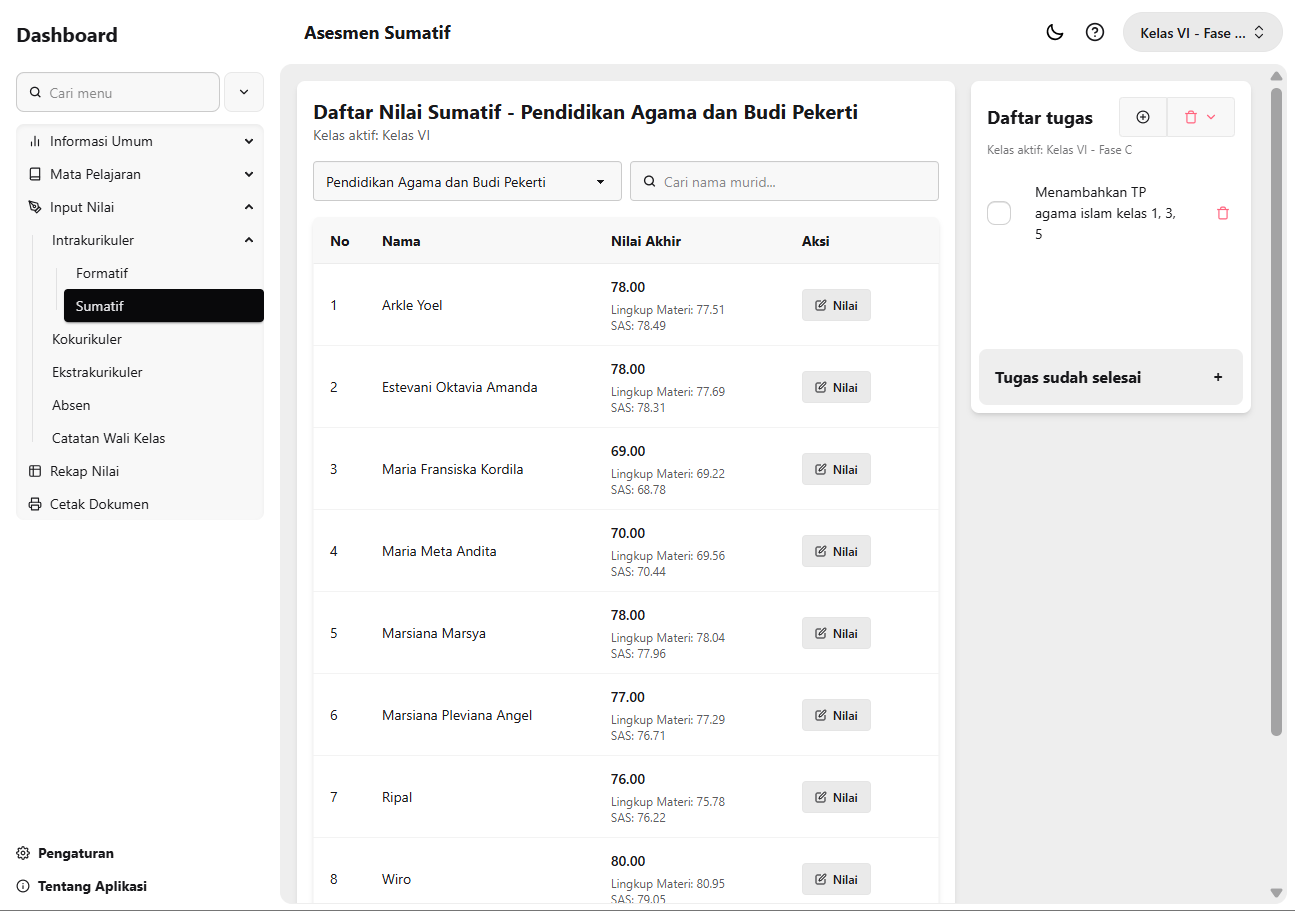
Task: Check the 'Menambahkan TP agama islam' task checkbox
Action: tap(998, 213)
